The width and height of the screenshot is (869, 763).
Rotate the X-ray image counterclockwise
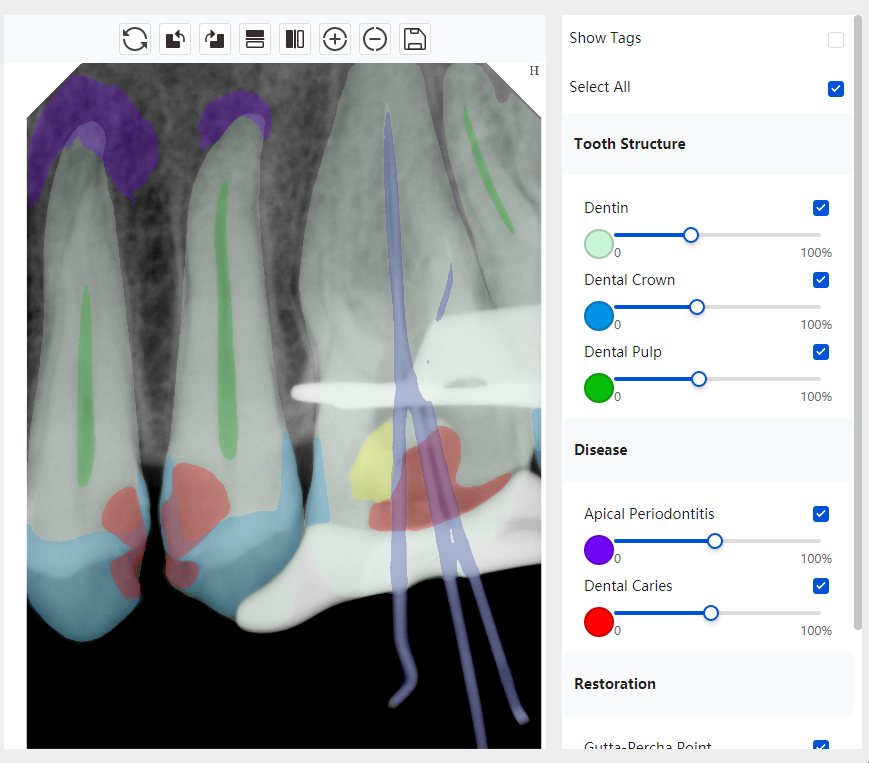tap(175, 39)
